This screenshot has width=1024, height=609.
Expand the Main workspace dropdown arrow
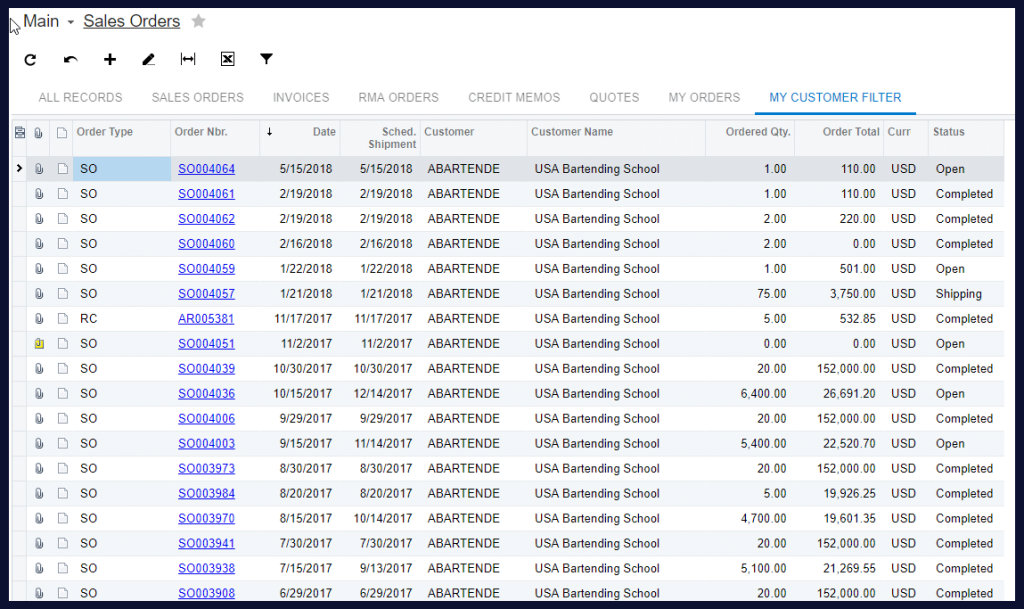pyautogui.click(x=71, y=23)
